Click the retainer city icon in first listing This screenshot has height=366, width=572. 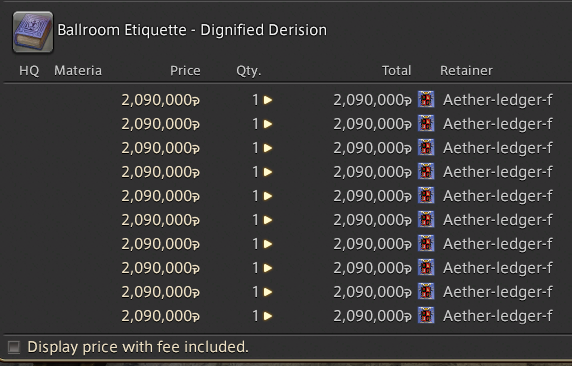point(426,99)
